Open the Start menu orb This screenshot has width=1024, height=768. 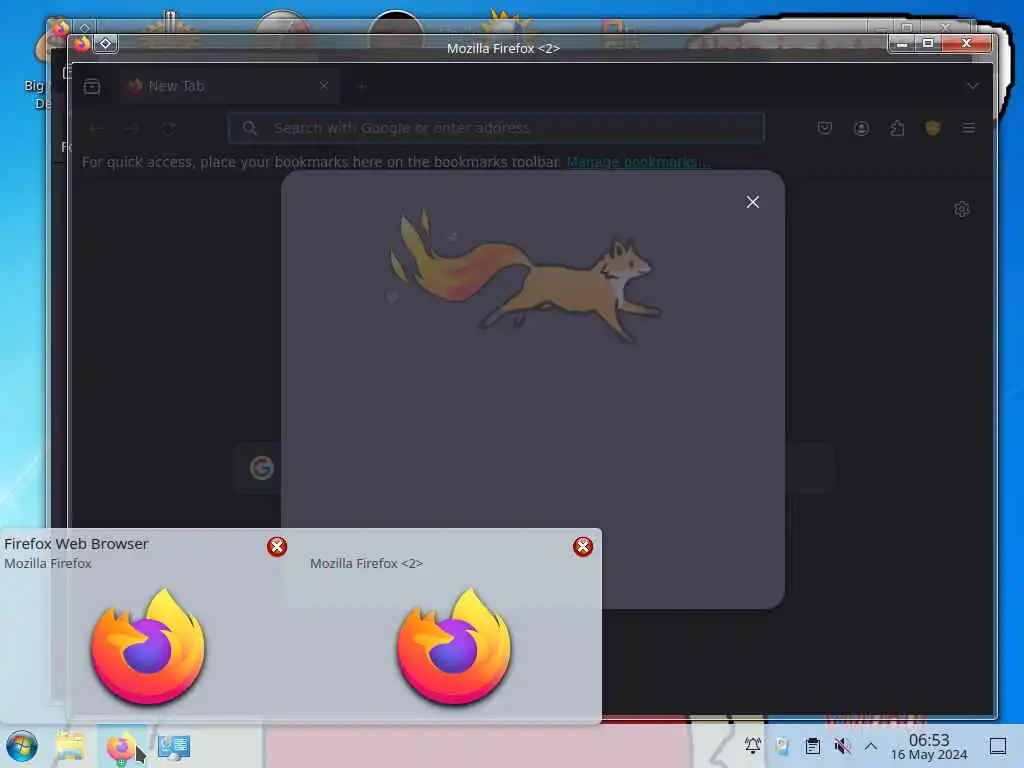tap(22, 746)
